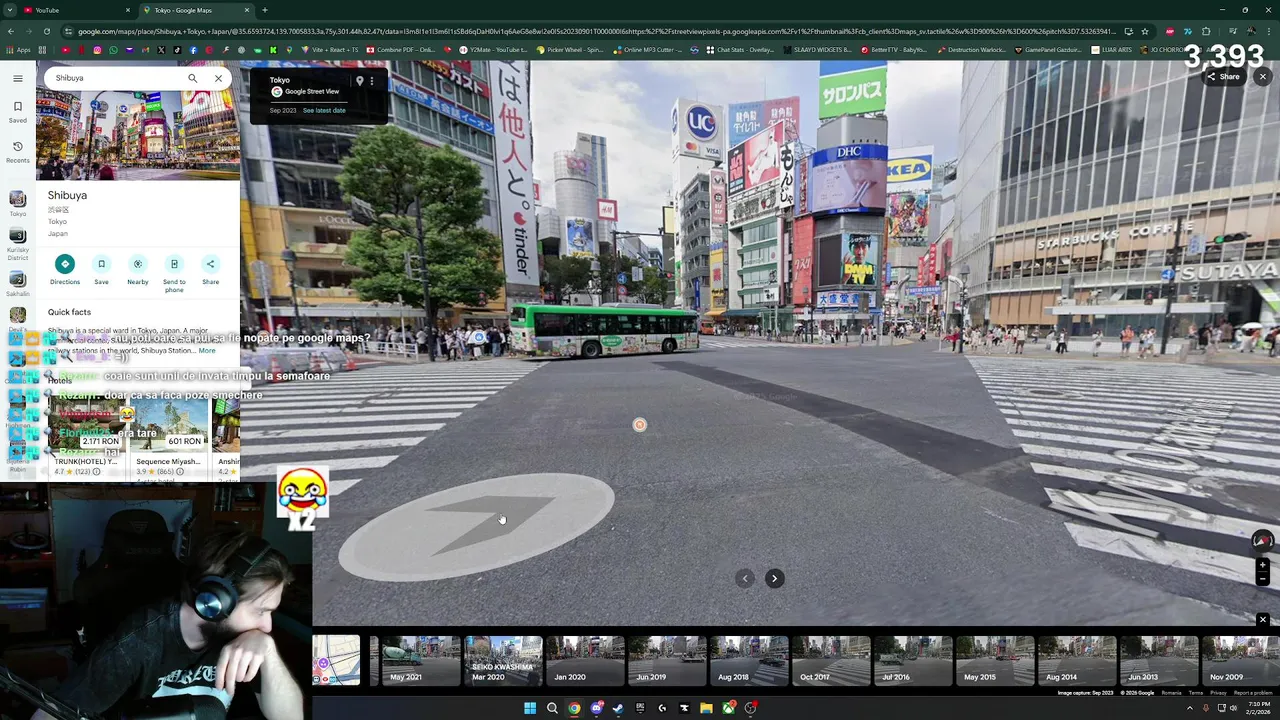Click the Privacy link in footer
Image resolution: width=1280 pixels, height=720 pixels.
(x=1218, y=692)
